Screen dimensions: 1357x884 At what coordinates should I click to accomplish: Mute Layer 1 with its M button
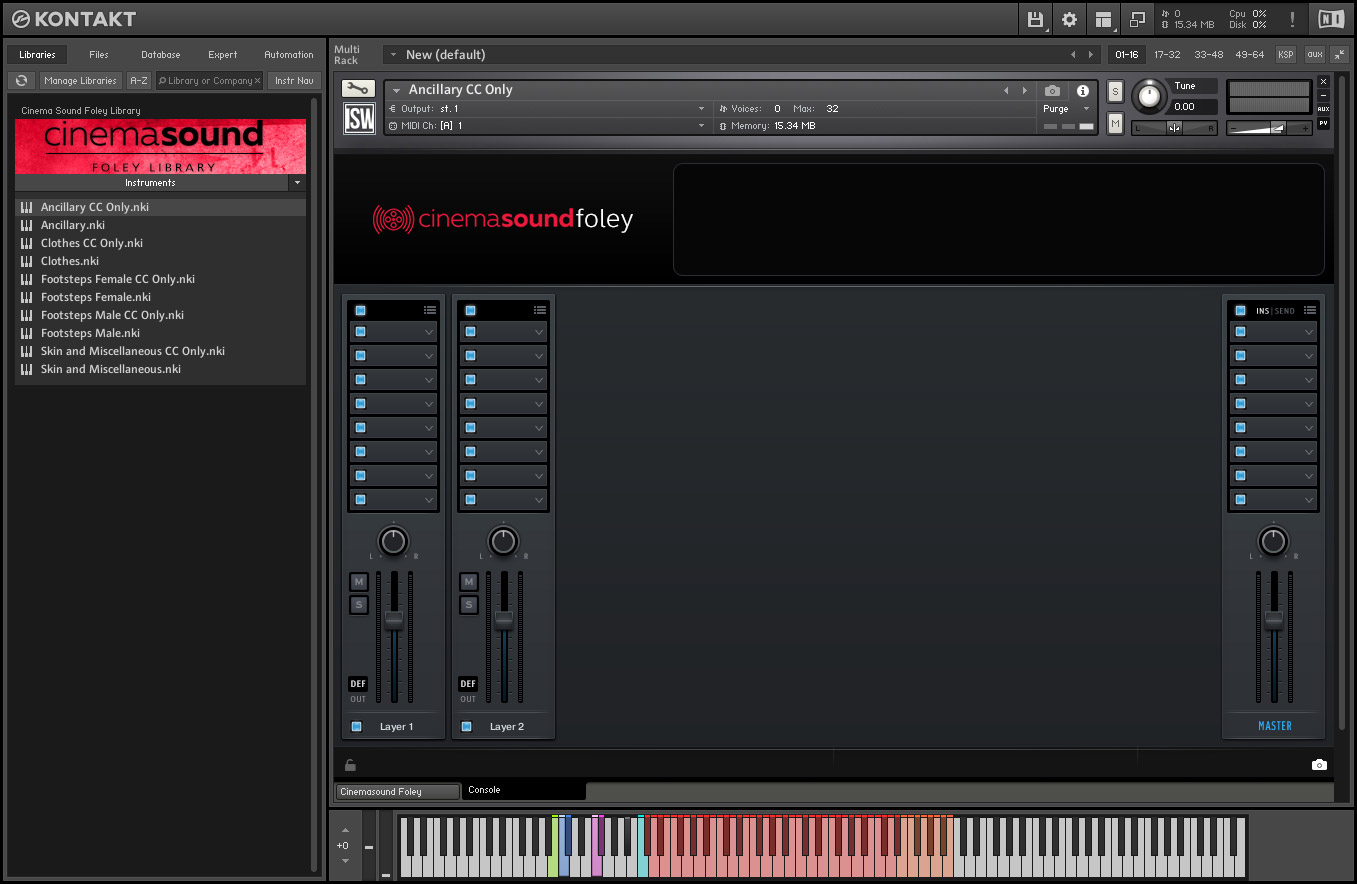[359, 582]
